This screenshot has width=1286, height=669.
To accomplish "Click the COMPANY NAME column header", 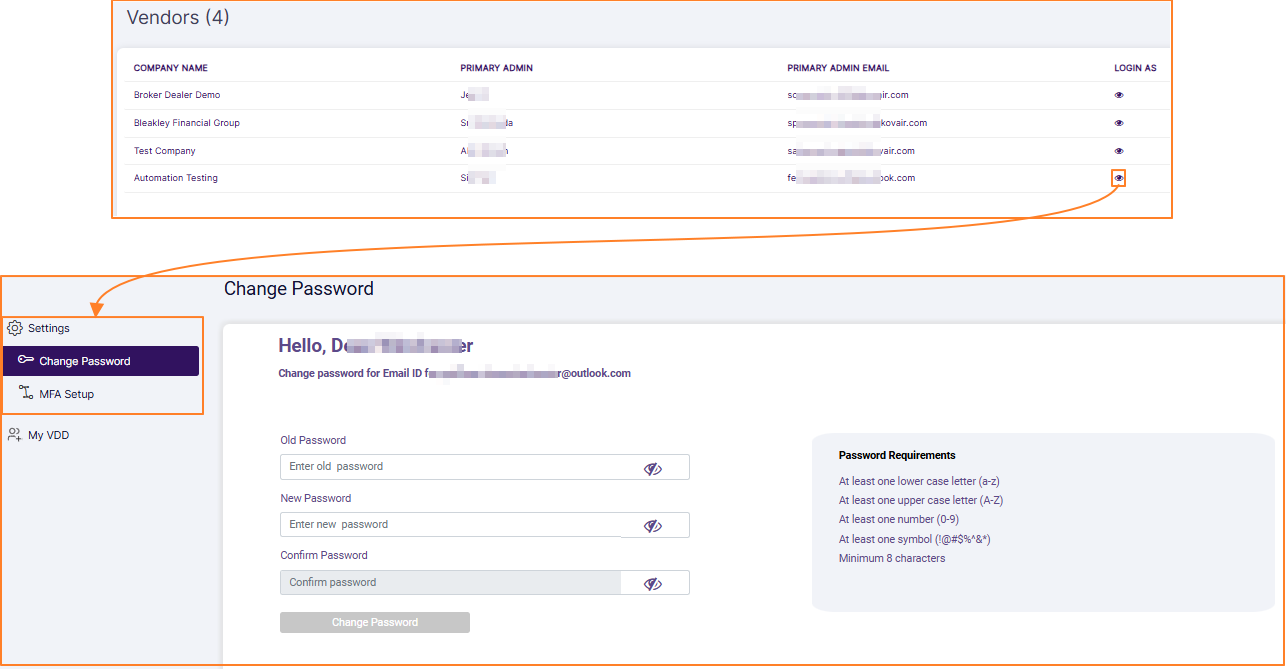I will [168, 67].
